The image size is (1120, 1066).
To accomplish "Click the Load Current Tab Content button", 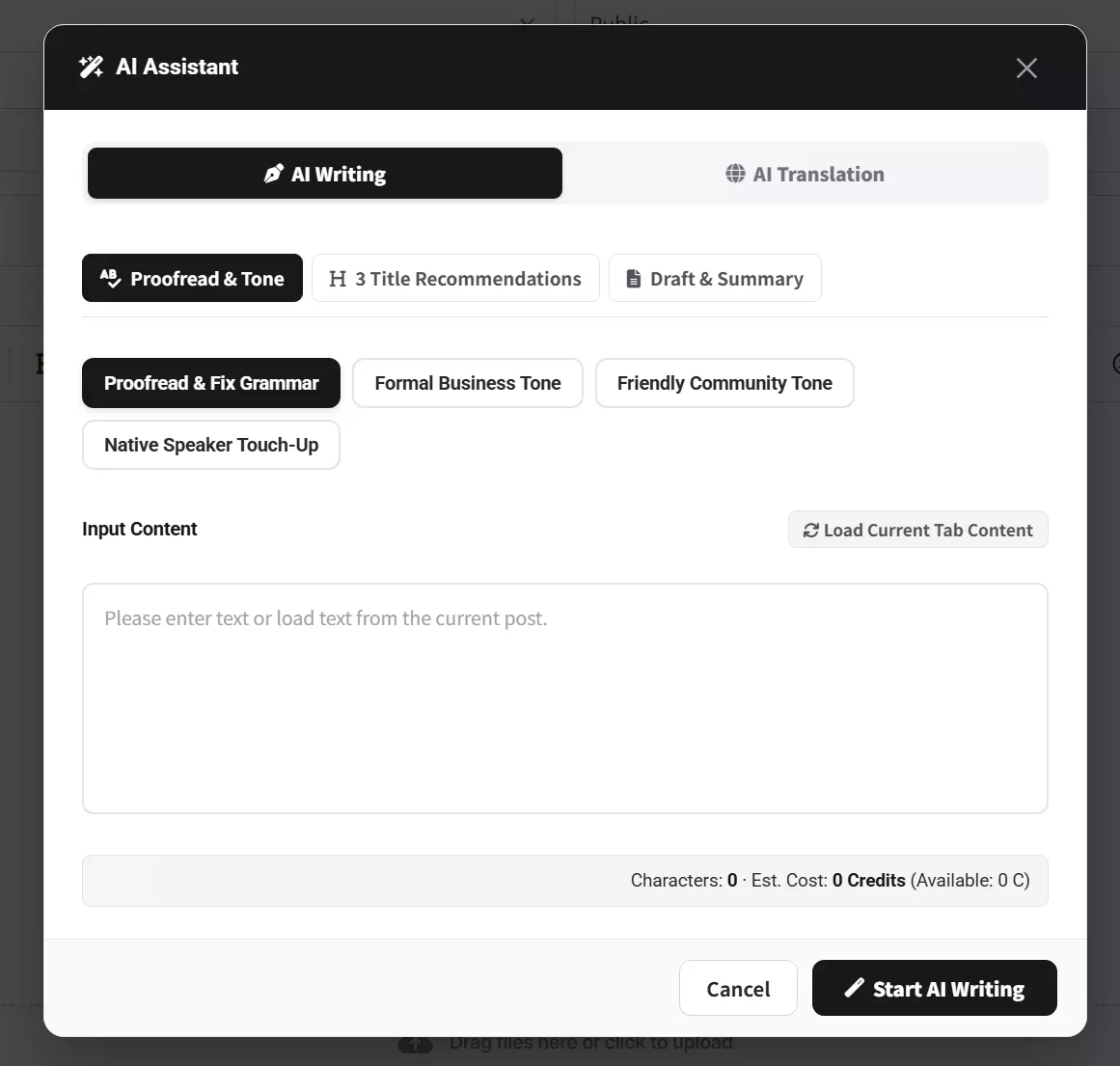I will [x=917, y=530].
